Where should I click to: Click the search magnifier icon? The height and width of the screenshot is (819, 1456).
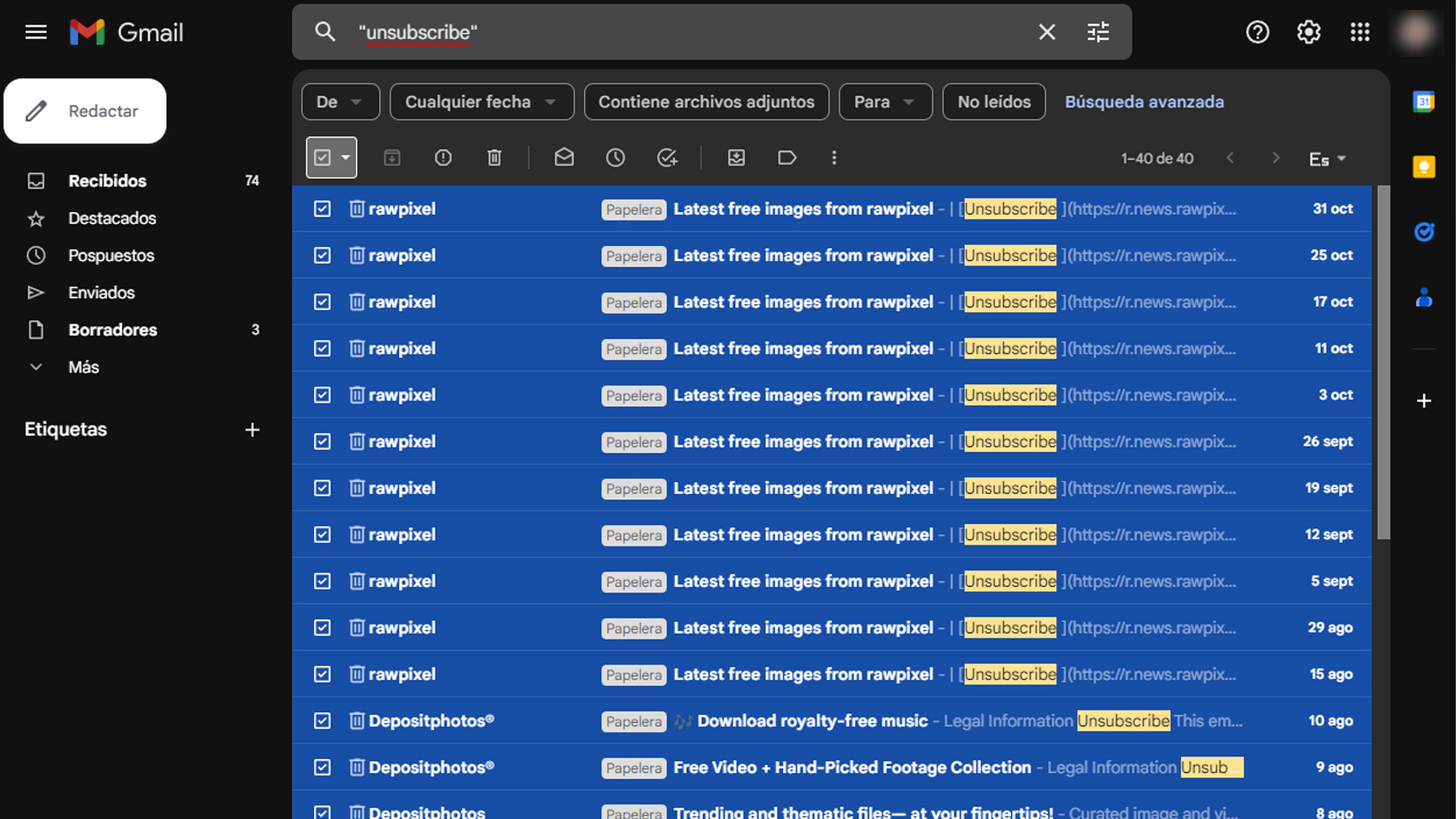tap(325, 31)
